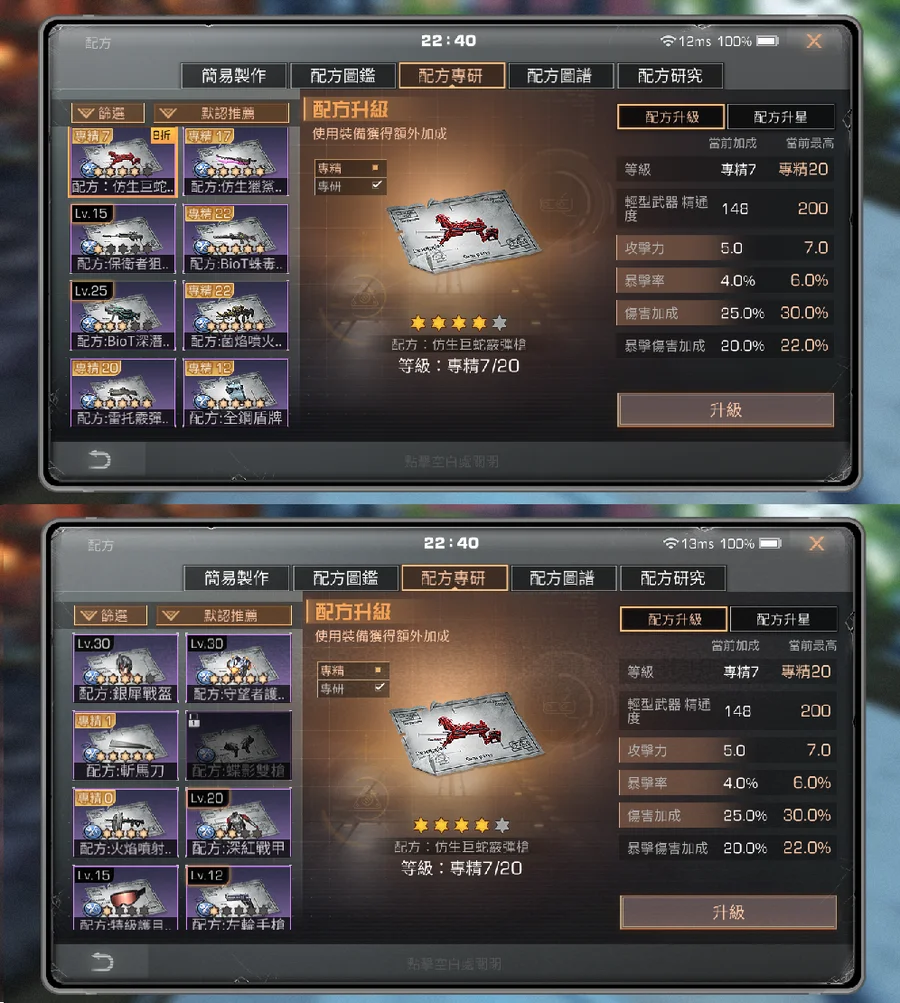
Task: Open the BioT深潛 Lv.25 recipe
Action: pyautogui.click(x=122, y=316)
